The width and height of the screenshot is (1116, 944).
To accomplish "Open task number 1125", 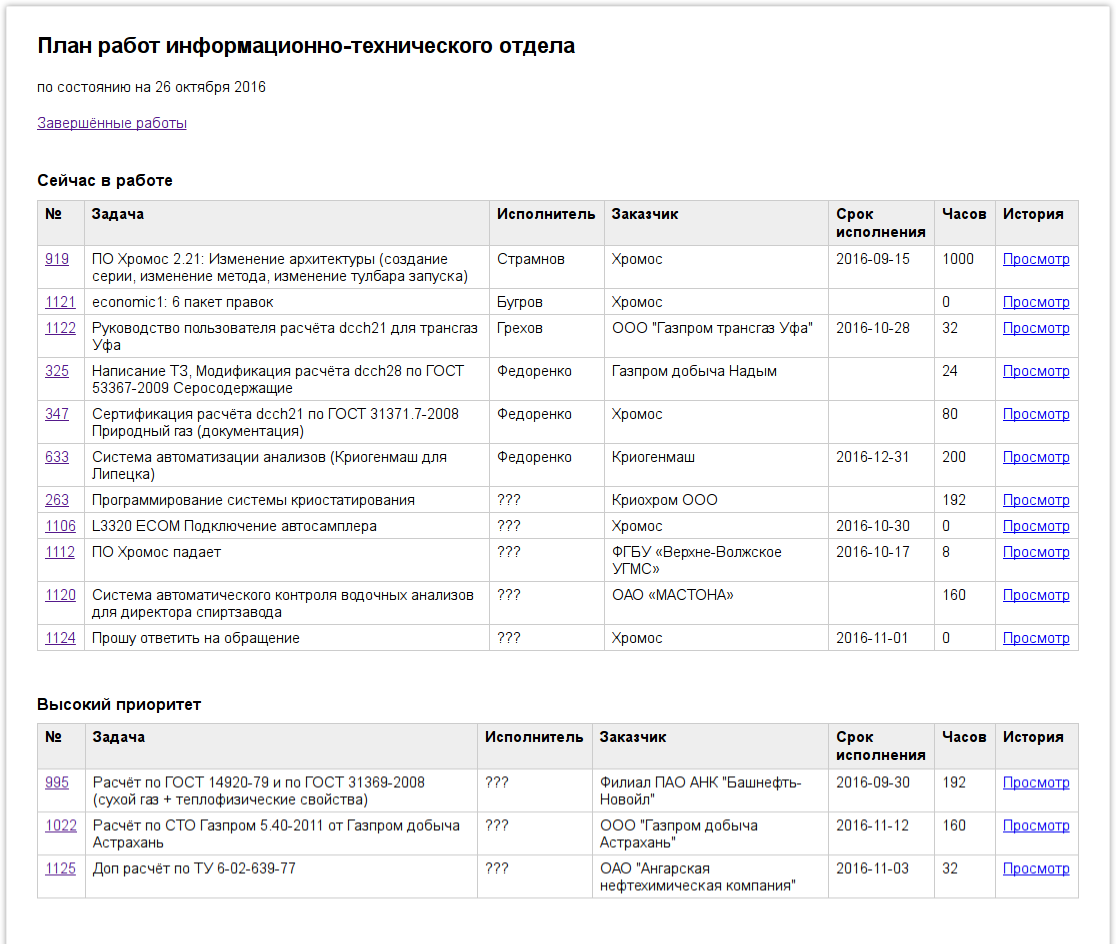I will coord(60,868).
